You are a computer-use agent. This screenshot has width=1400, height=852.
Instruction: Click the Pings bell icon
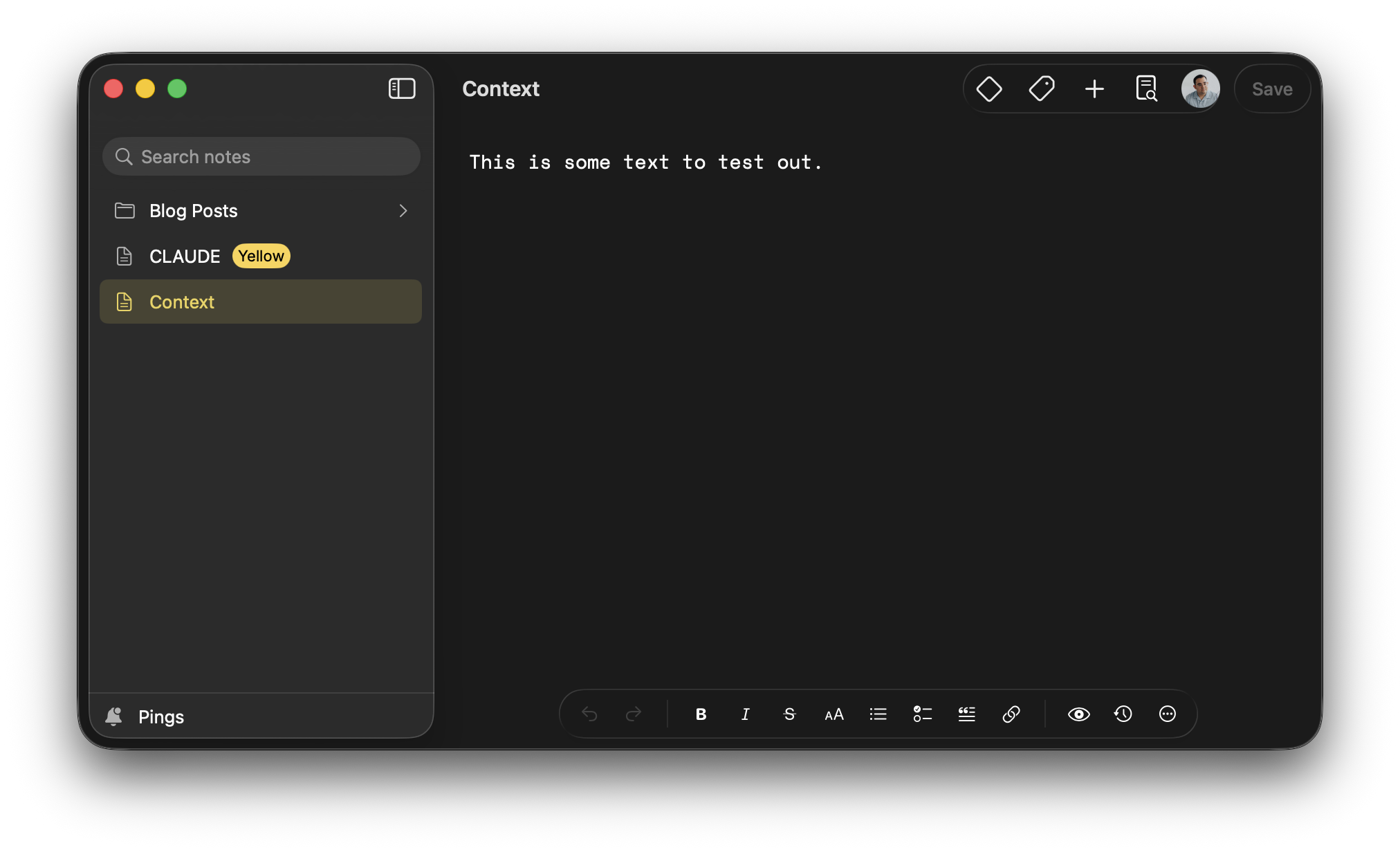pos(114,716)
